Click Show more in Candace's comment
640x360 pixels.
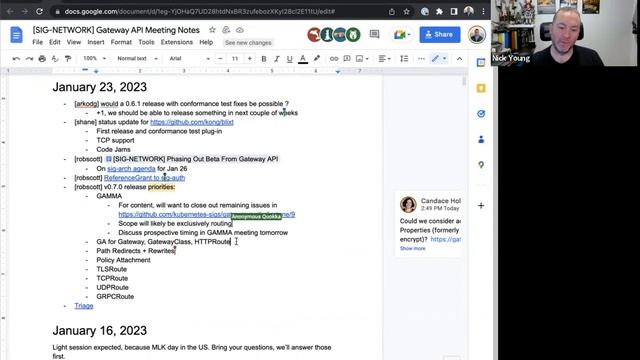pos(412,249)
